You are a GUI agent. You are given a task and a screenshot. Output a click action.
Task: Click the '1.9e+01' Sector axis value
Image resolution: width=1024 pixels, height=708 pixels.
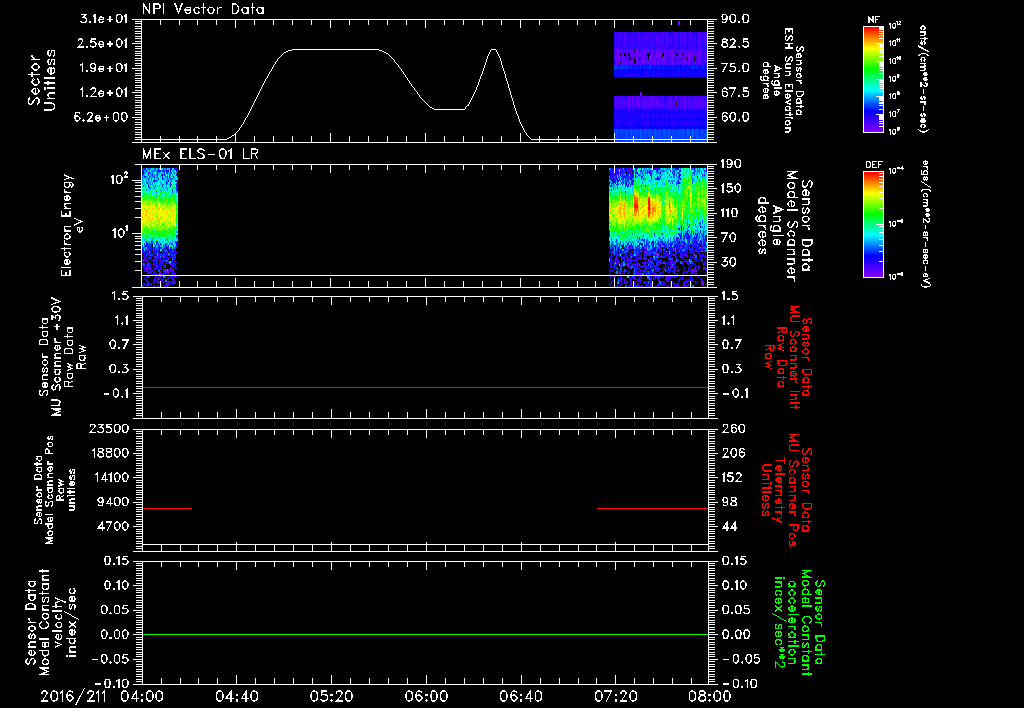coord(104,68)
